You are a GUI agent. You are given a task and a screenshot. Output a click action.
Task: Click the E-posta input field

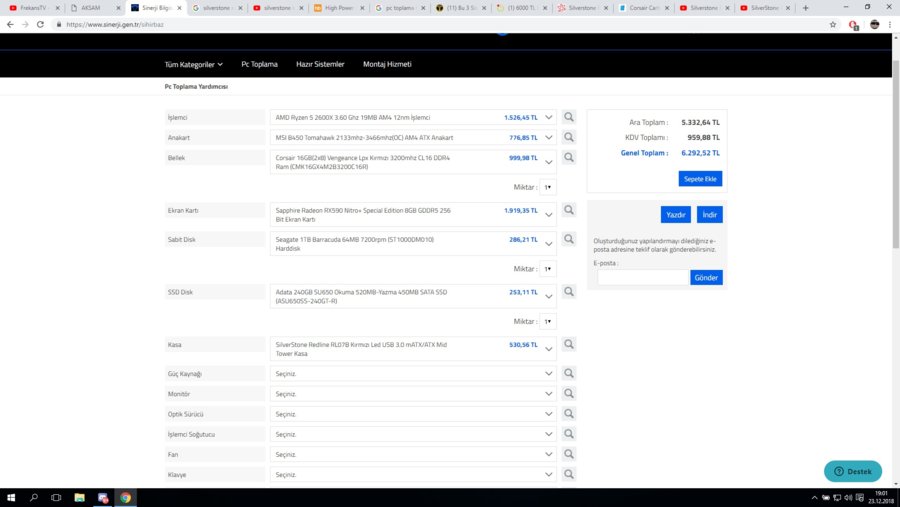(x=642, y=277)
